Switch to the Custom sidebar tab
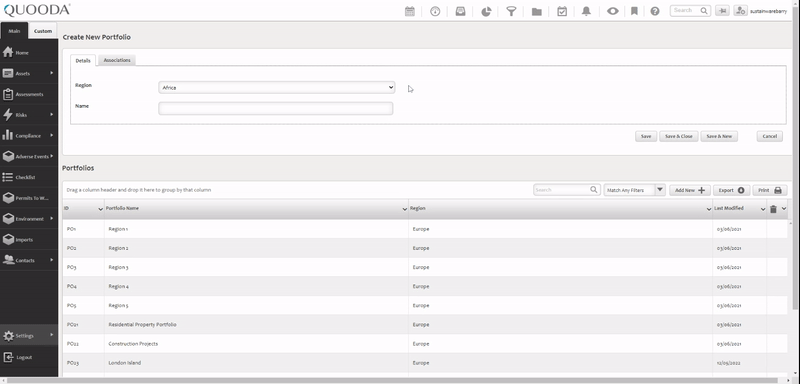800x384 pixels. [43, 31]
